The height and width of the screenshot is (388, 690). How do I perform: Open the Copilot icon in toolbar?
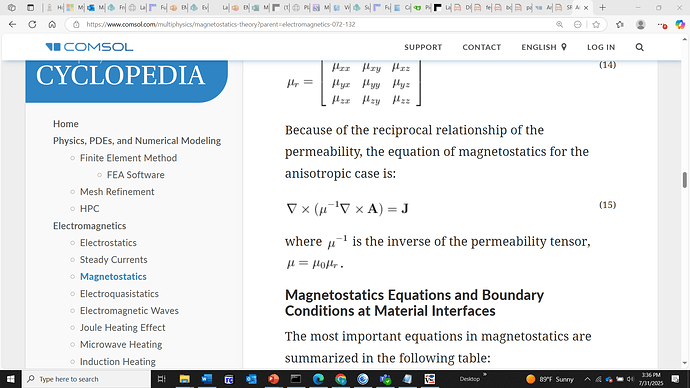[680, 25]
